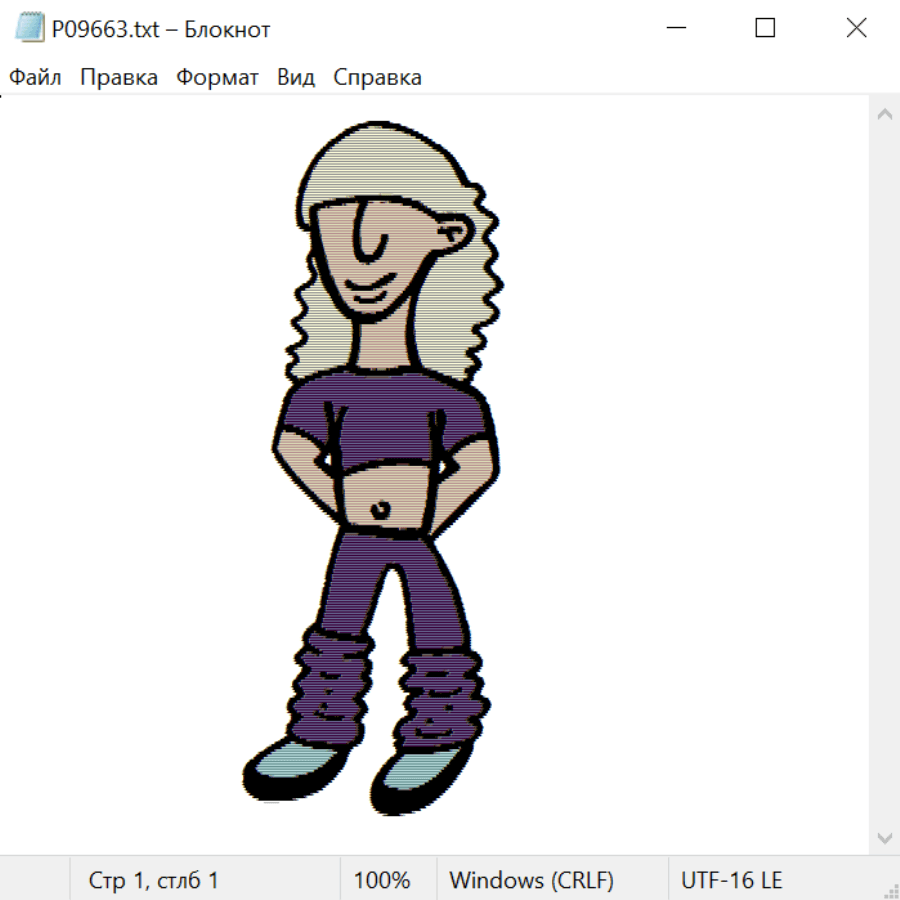Click the P09663.txt – Блокнот title text
Image resolution: width=900 pixels, height=900 pixels.
click(161, 30)
